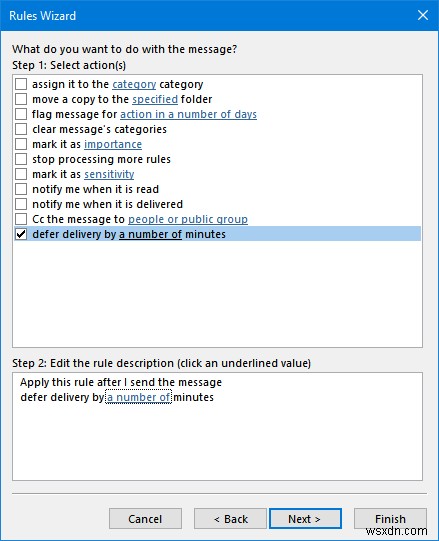Click the Cancel button
The width and height of the screenshot is (439, 541).
click(x=145, y=519)
